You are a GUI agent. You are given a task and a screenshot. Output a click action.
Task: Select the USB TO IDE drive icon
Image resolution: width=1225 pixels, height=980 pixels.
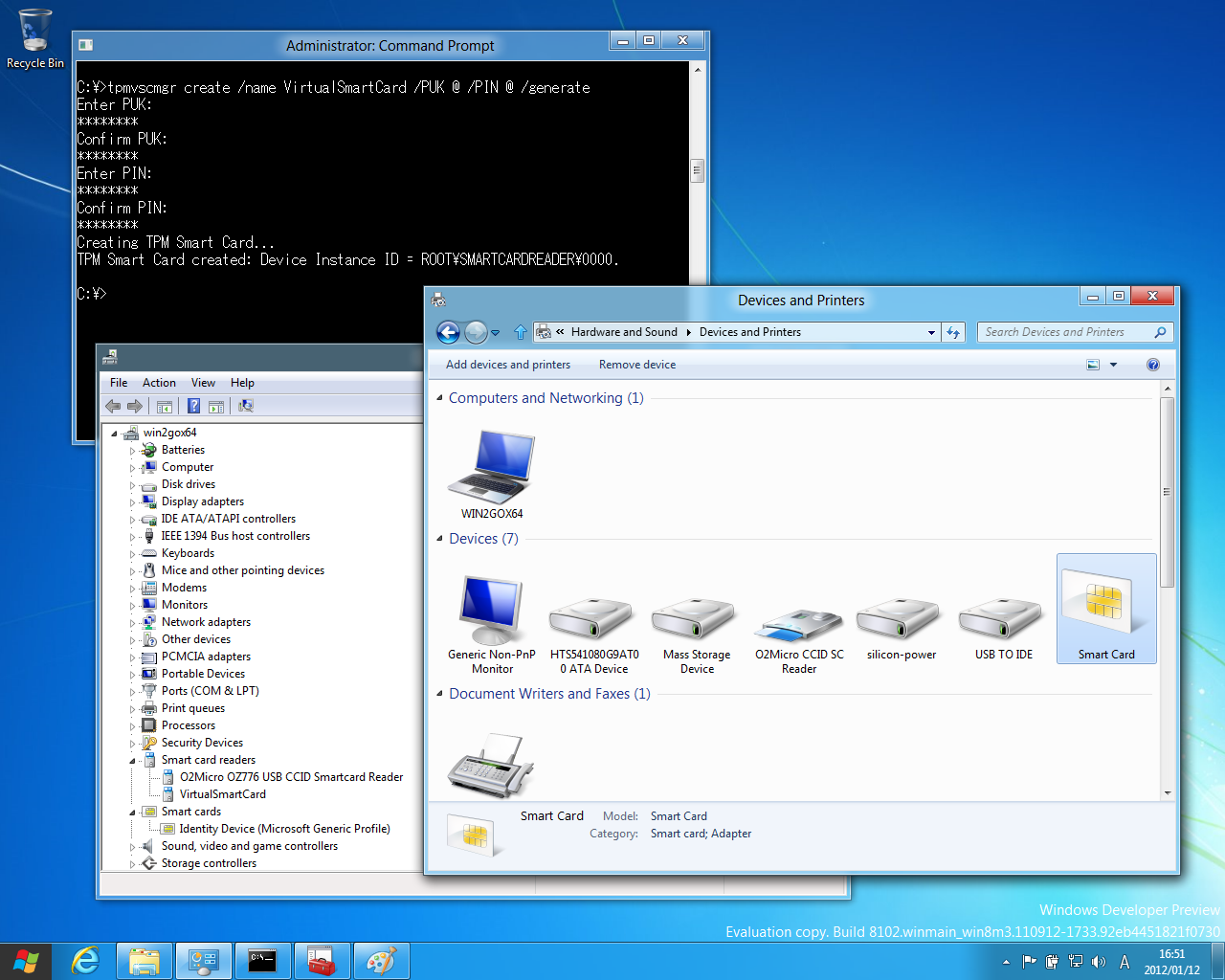pos(1004,628)
